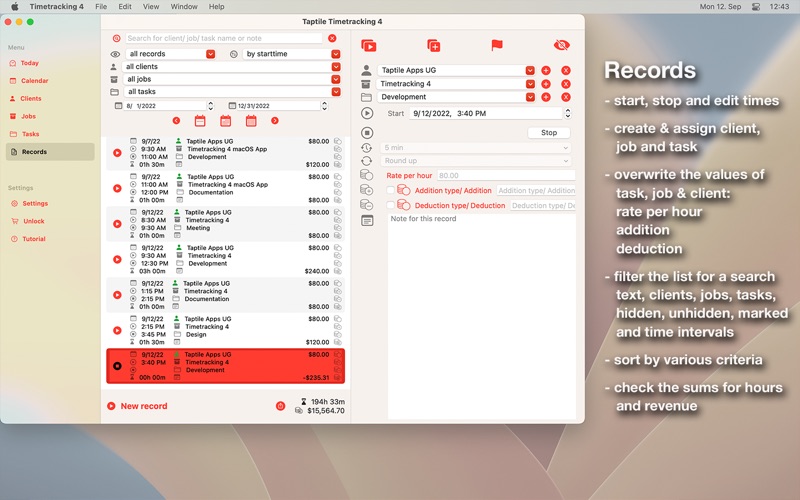The width and height of the screenshot is (800, 500).
Task: Expand the by starttime sort dropdown
Action: tap(336, 54)
